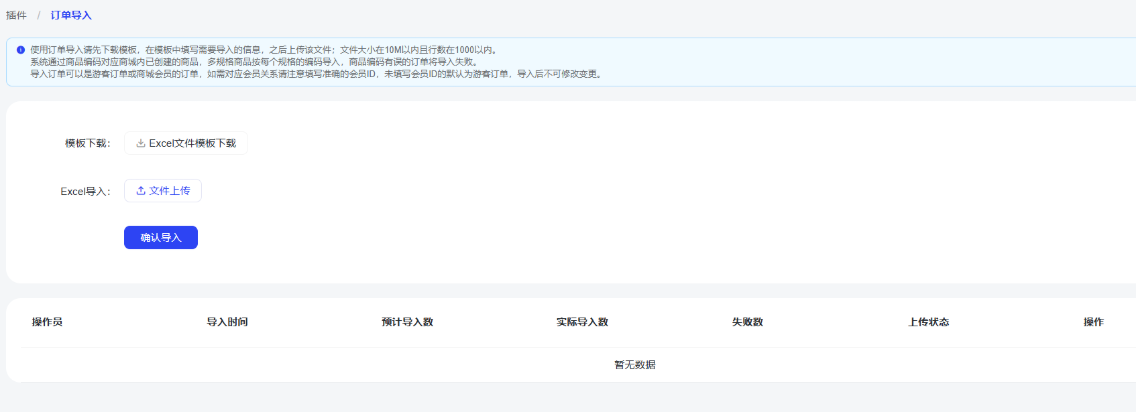Click the 暂无数据 empty table row
Image resolution: width=1136 pixels, height=412 pixels.
coord(634,365)
